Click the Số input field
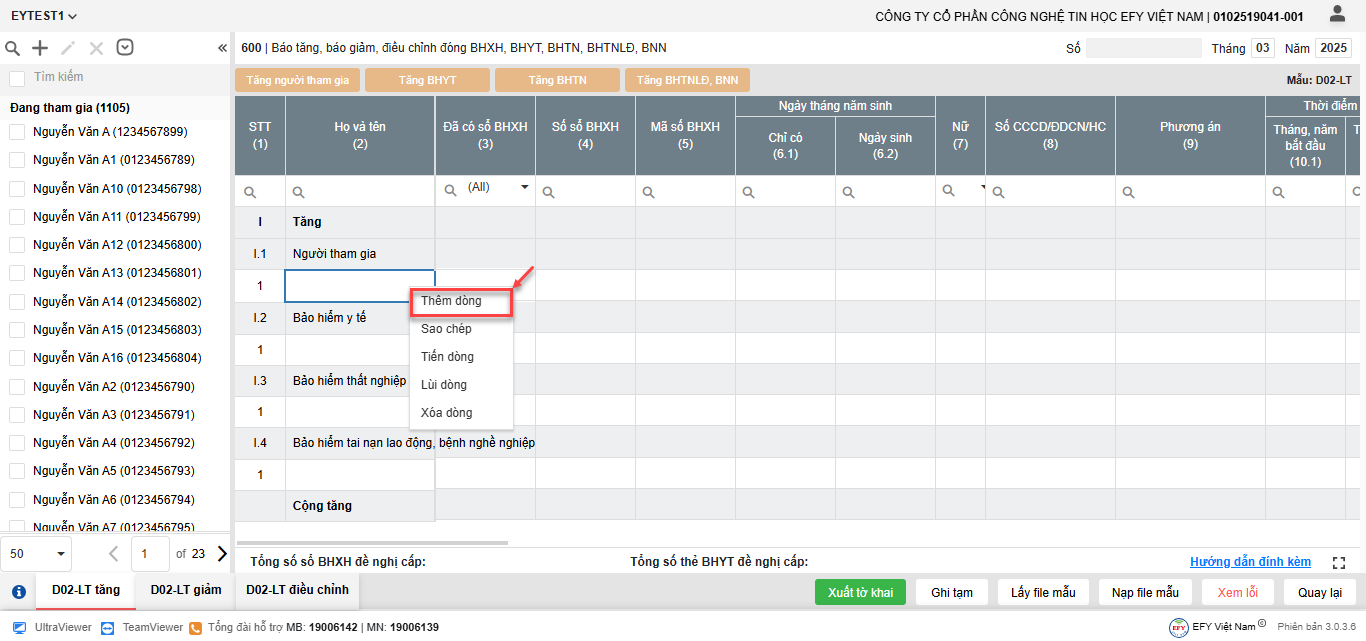This screenshot has height=641, width=1366. [x=1143, y=48]
